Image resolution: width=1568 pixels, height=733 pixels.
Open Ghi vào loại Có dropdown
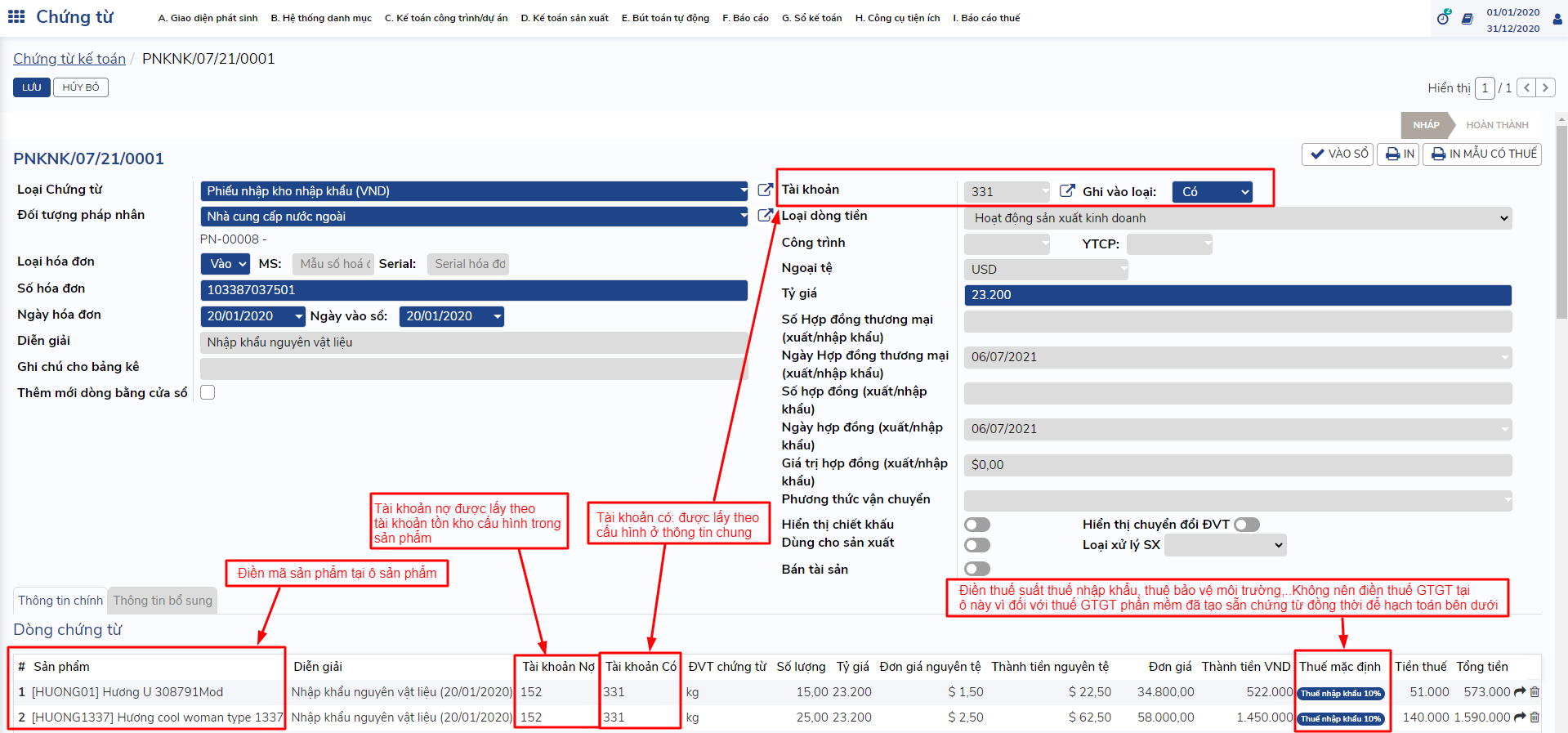[1212, 192]
